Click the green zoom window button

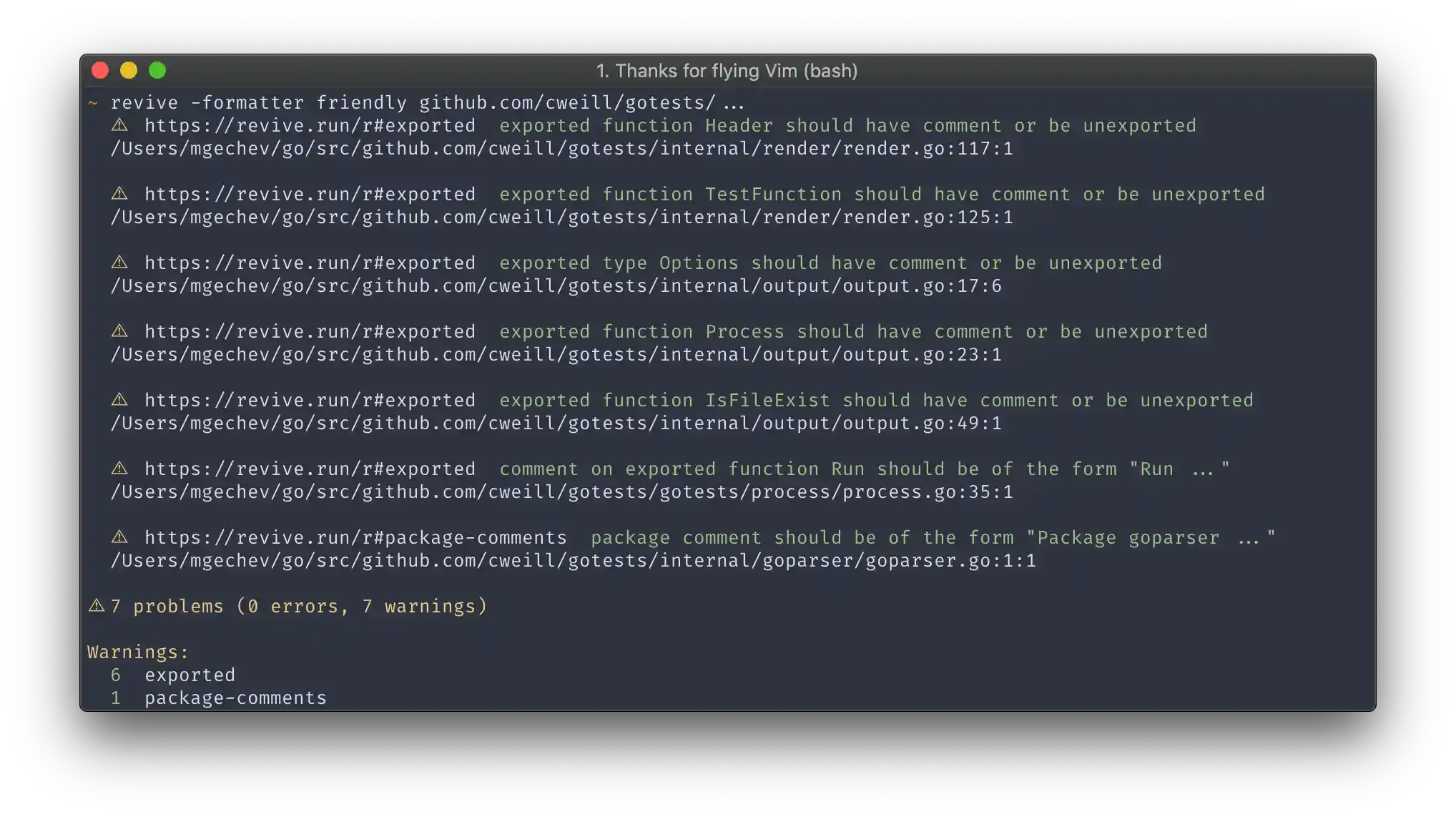157,70
